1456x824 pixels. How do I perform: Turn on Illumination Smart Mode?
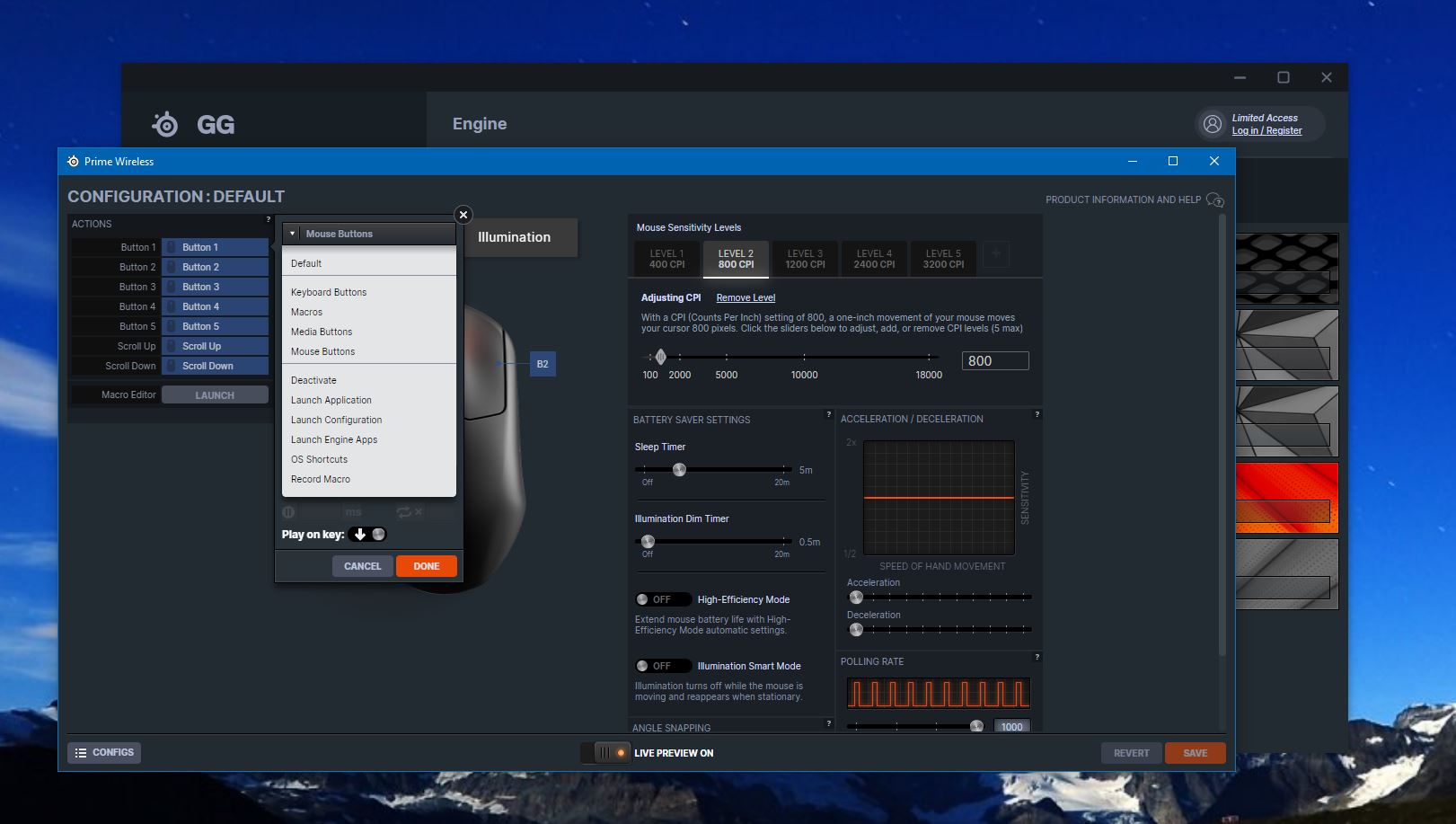coord(662,666)
